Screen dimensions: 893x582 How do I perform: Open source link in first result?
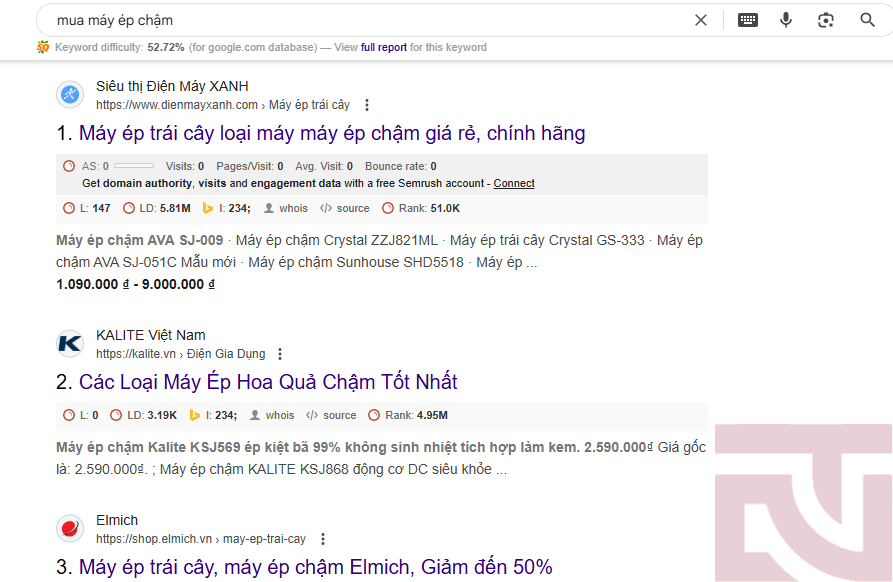point(353,208)
